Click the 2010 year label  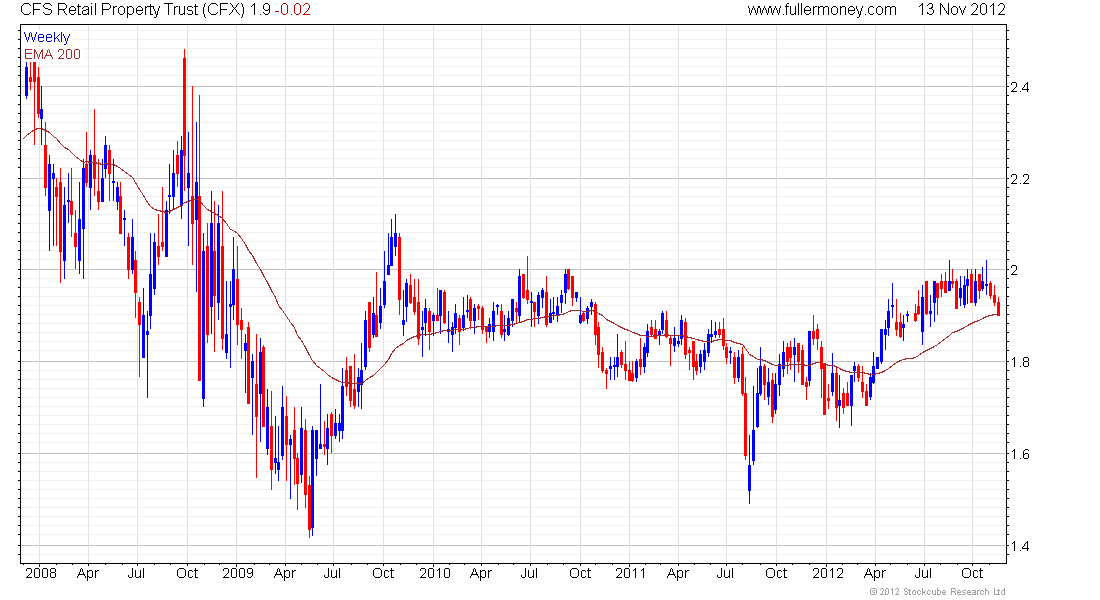coord(435,573)
